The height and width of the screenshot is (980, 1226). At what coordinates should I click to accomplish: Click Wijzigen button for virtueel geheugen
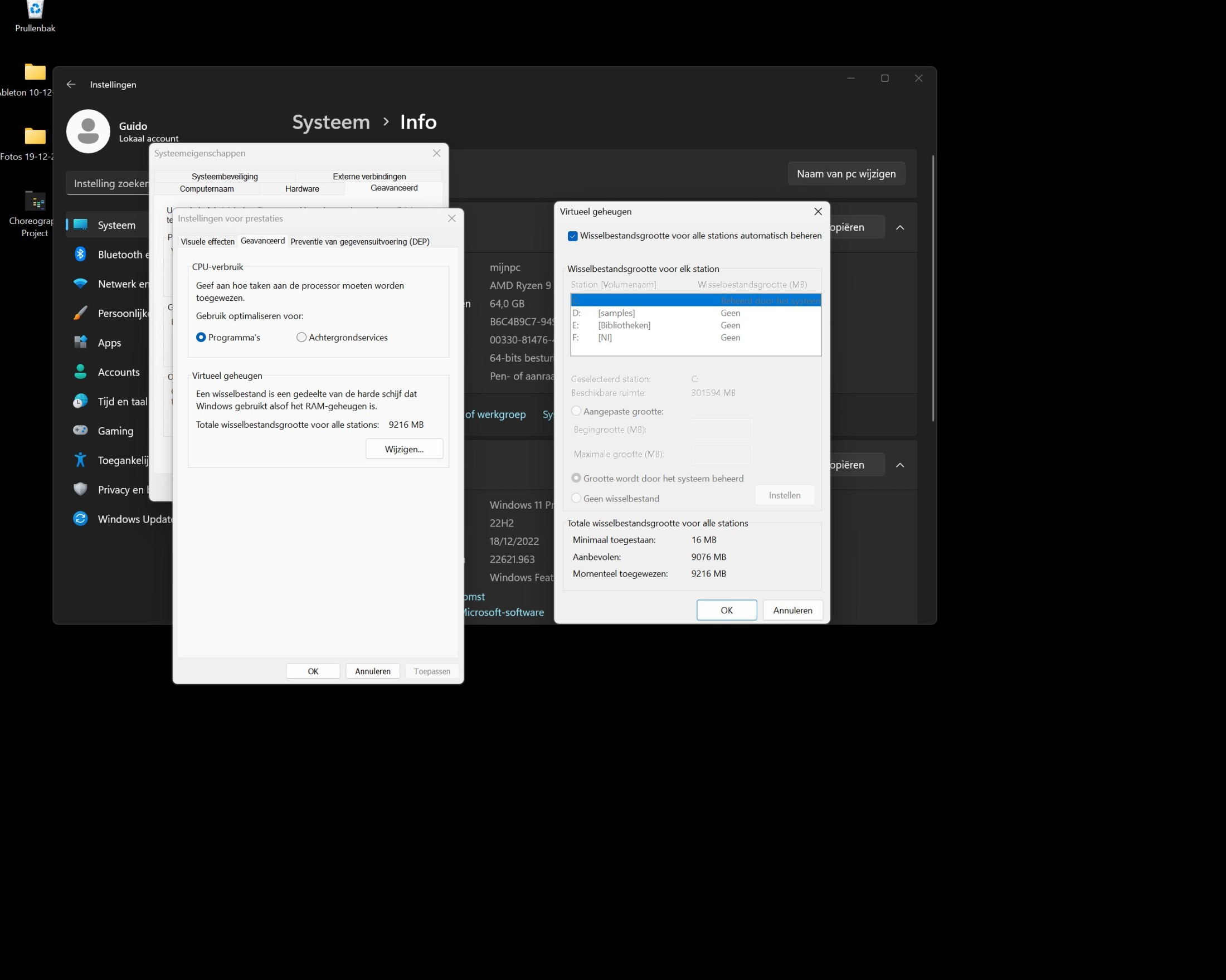pyautogui.click(x=405, y=448)
